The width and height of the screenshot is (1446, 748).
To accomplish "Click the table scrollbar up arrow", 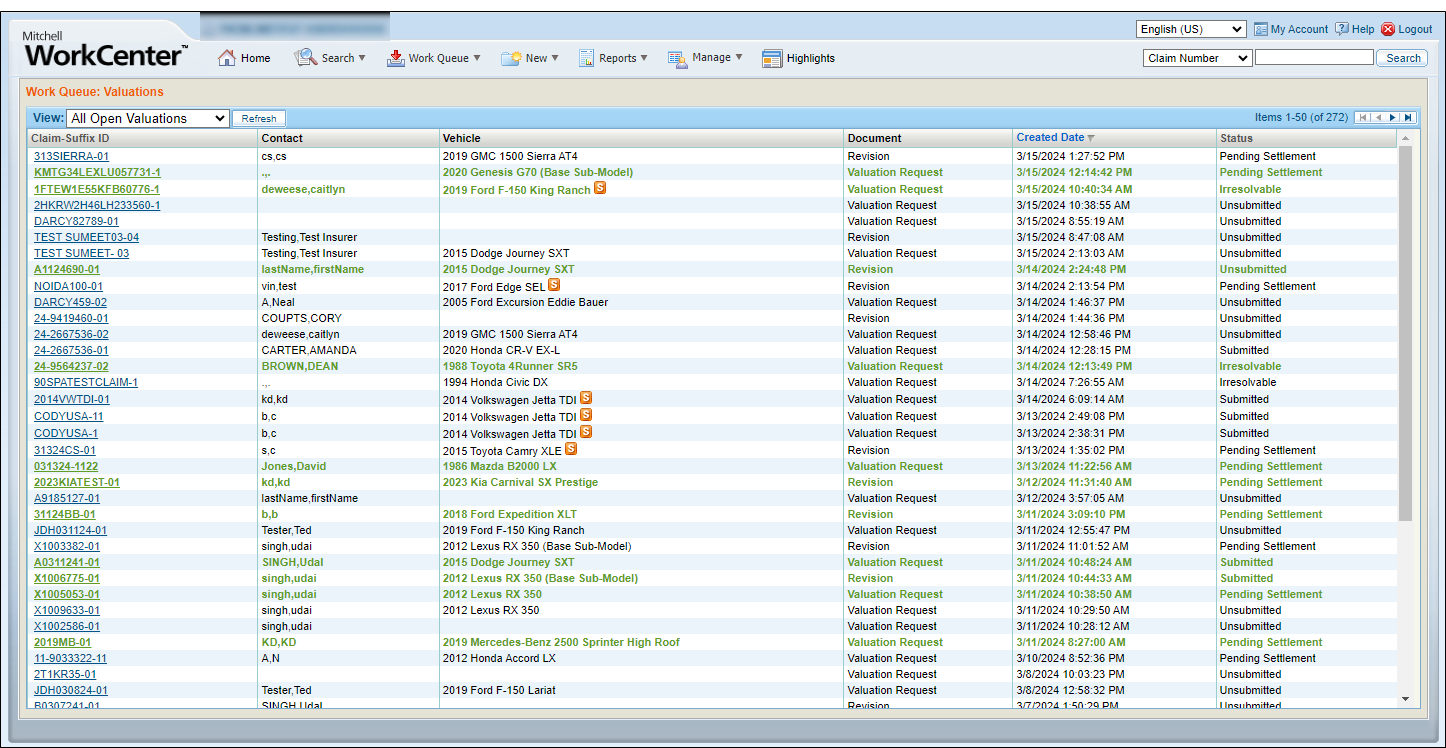I will click(x=1405, y=138).
